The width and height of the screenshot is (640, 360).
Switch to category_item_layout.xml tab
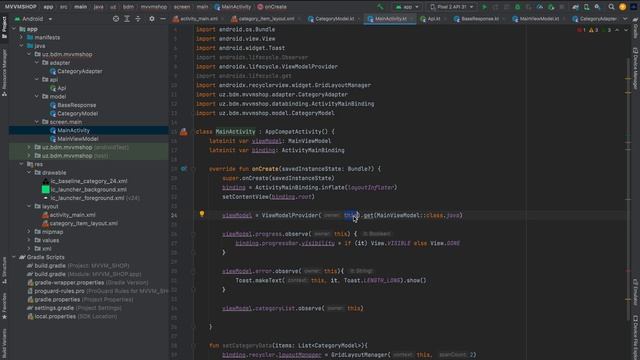click(x=265, y=19)
